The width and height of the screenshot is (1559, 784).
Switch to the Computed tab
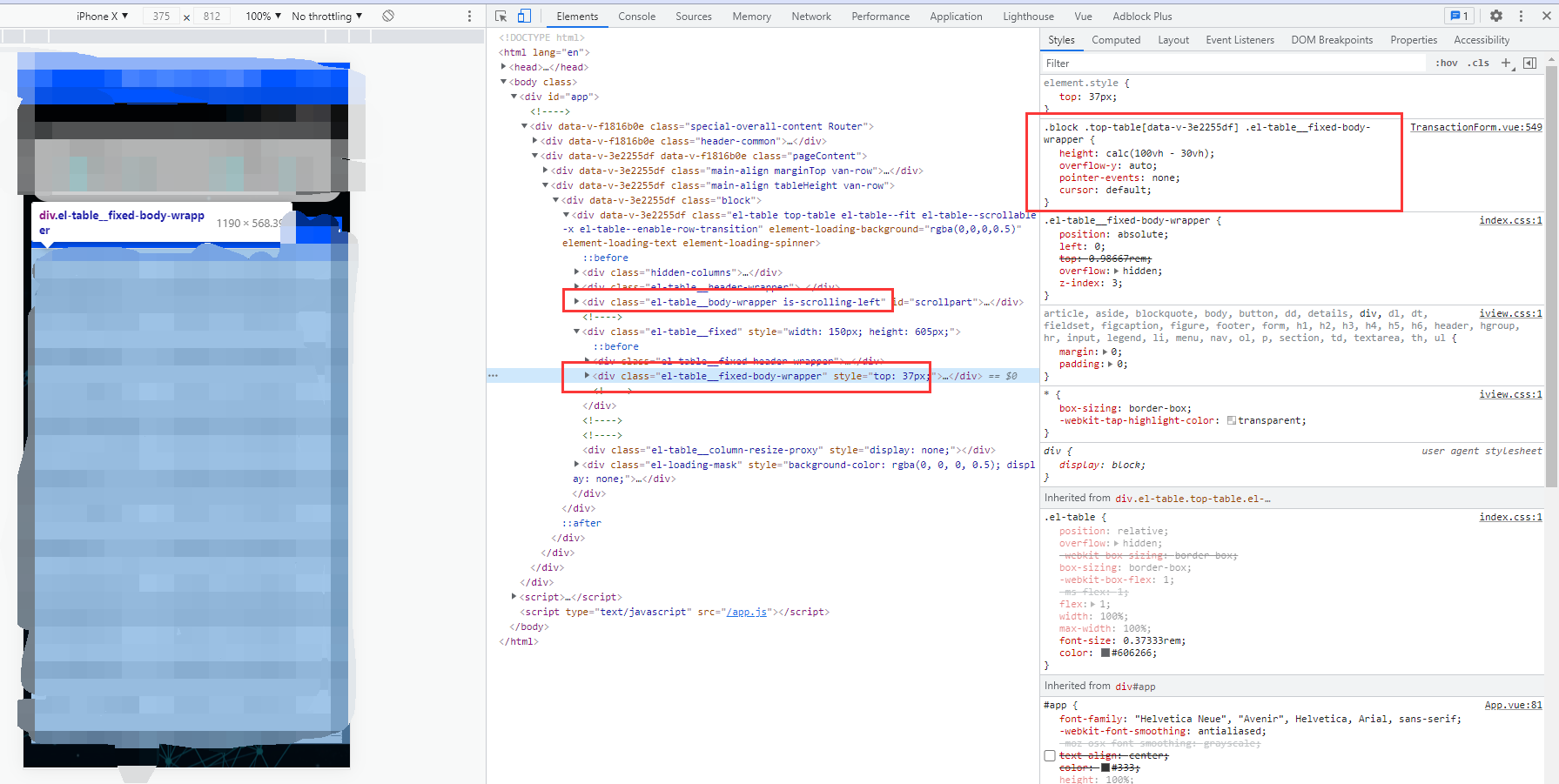1116,39
